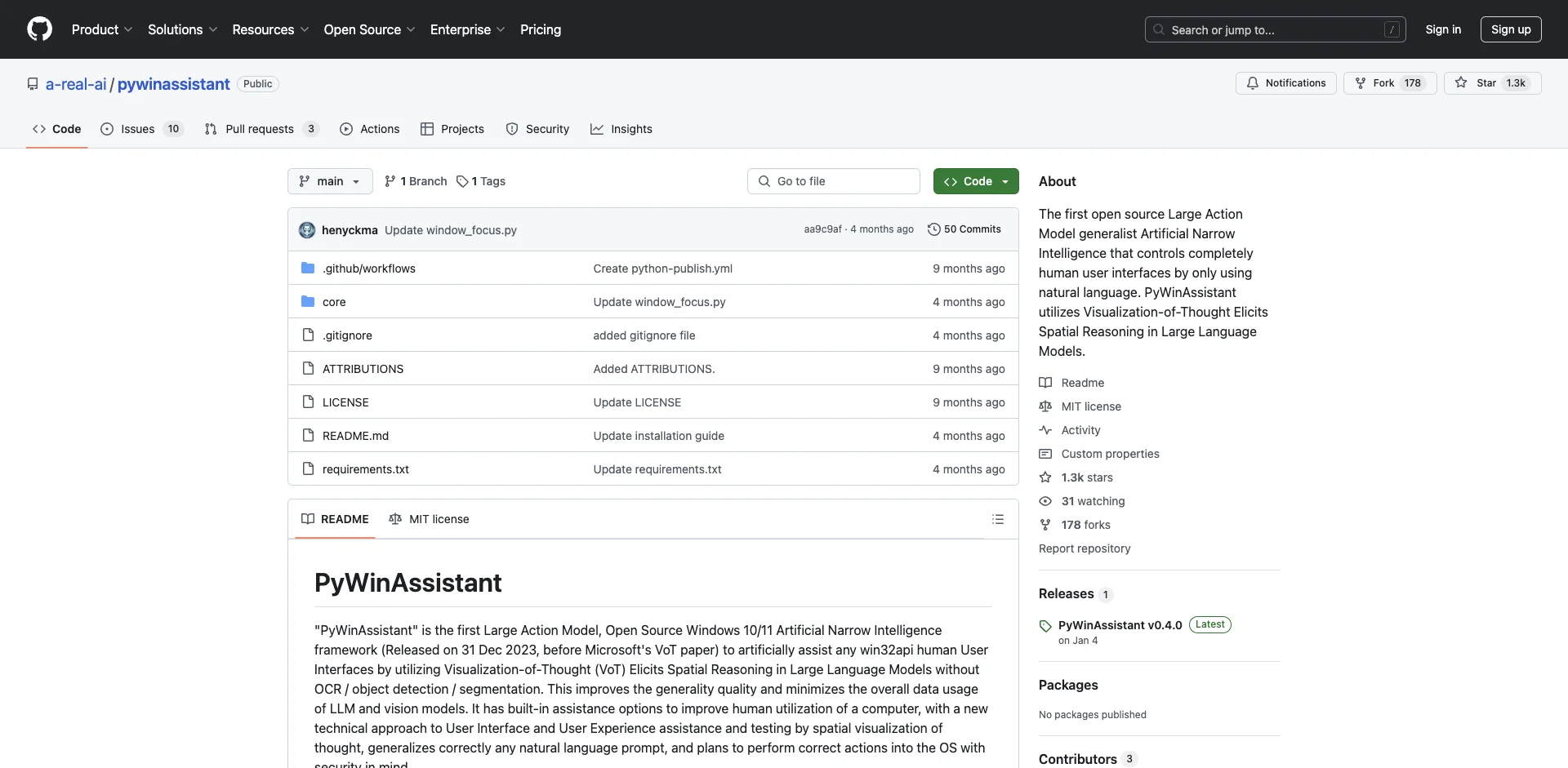Image resolution: width=1568 pixels, height=768 pixels.
Task: Switch to the Pull requests tab
Action: 261,129
